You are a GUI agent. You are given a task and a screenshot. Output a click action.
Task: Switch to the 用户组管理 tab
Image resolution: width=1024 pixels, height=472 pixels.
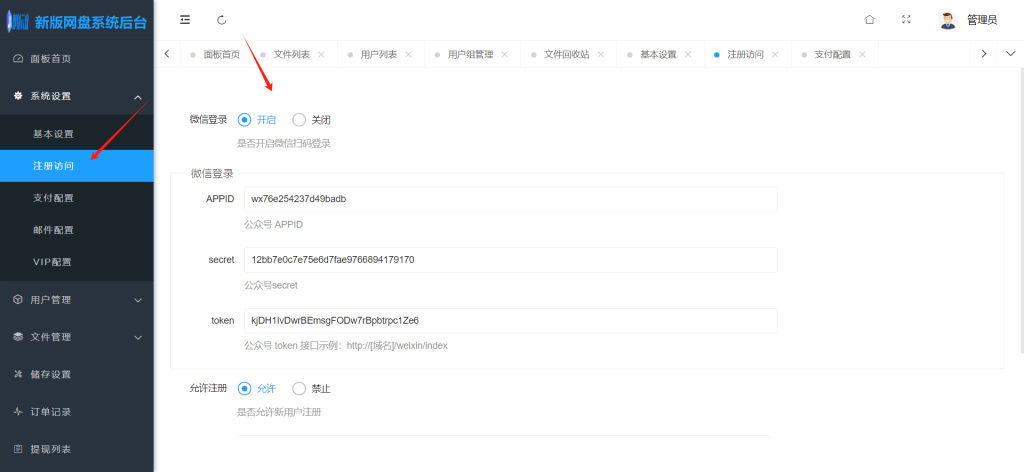tap(470, 54)
